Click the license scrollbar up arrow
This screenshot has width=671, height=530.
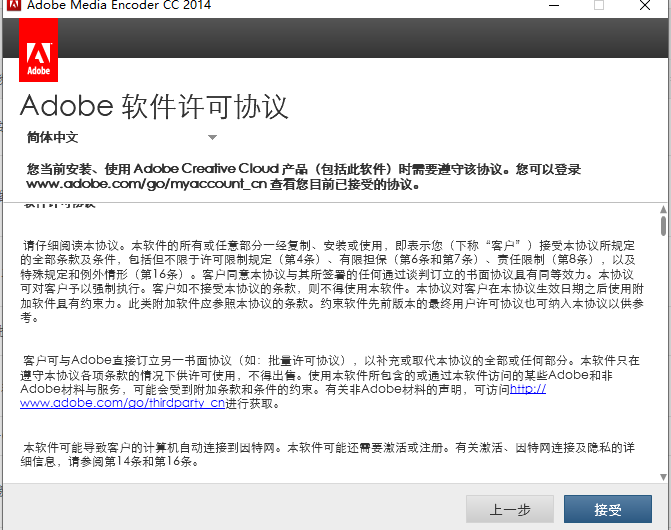[x=663, y=209]
